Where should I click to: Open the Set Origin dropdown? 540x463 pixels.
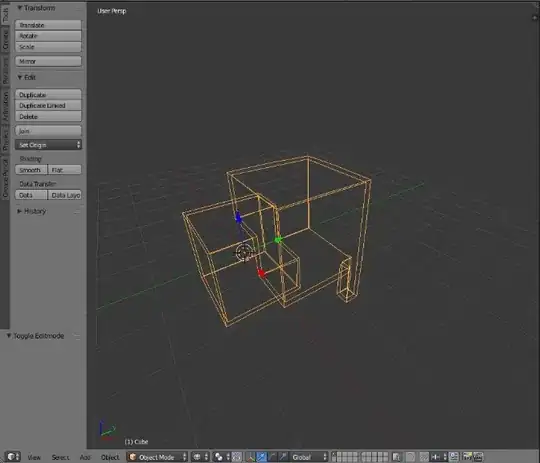click(48, 145)
